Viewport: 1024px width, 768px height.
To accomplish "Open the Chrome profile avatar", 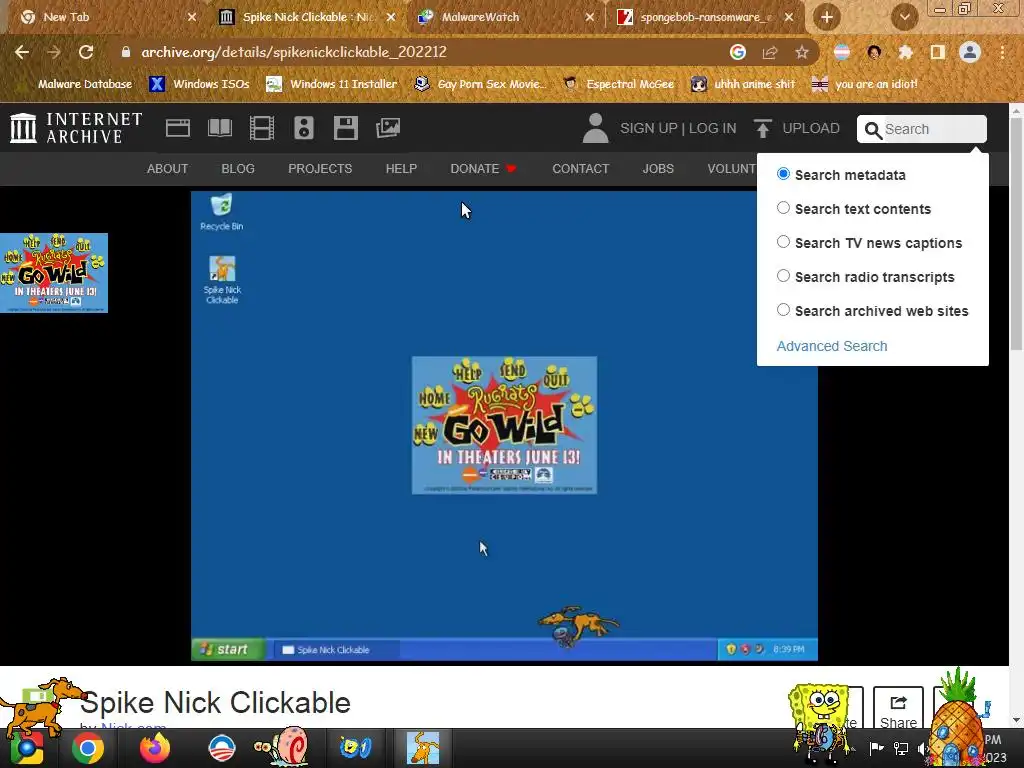I will [970, 52].
